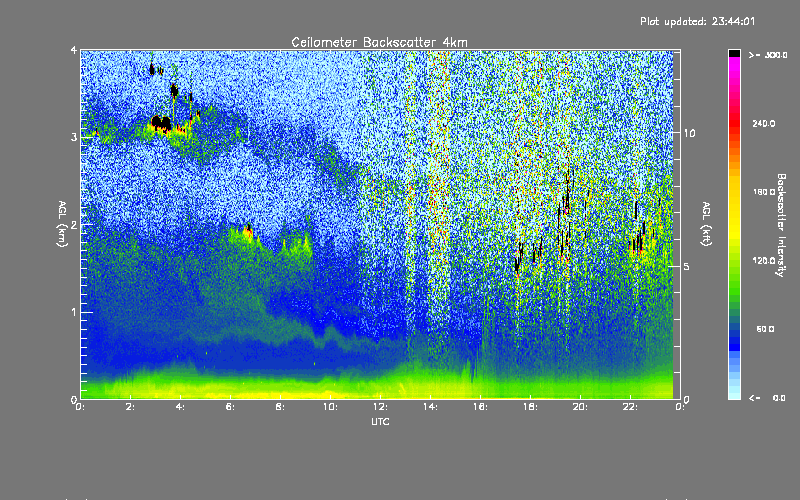
Task: Click the '20:' UTC hour tick label
Action: [x=580, y=407]
